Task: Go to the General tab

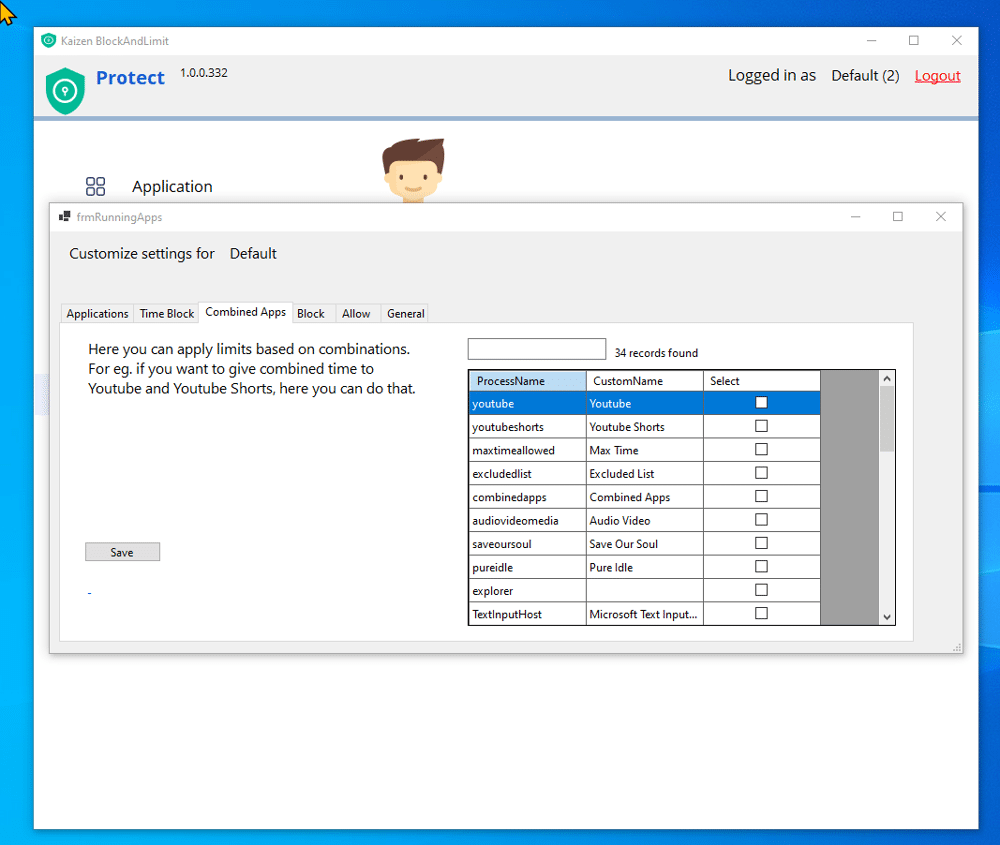Action: [x=406, y=314]
